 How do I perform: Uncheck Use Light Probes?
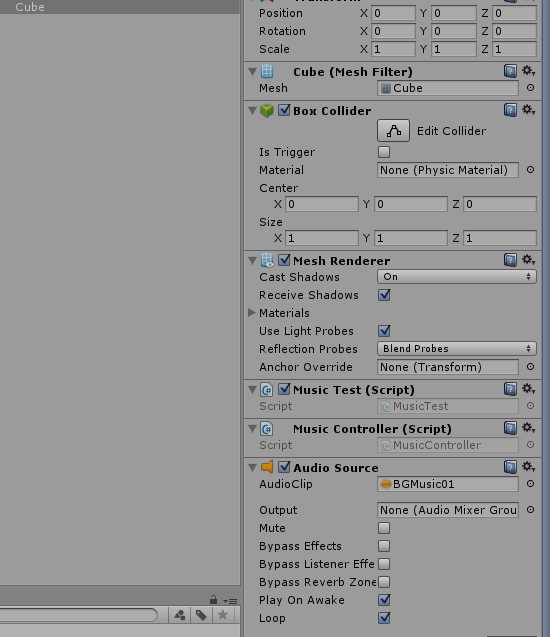point(384,331)
